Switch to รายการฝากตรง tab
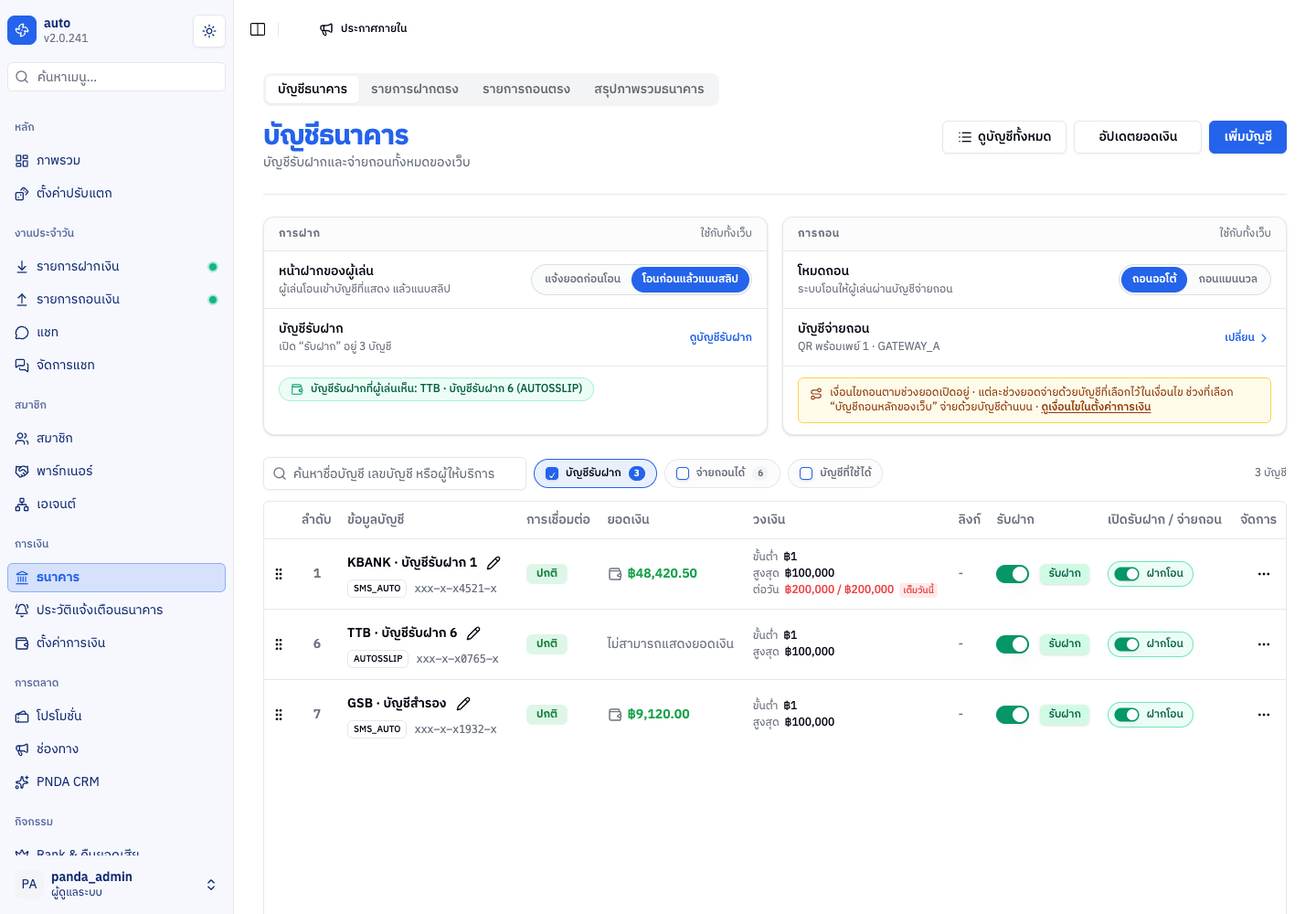 415,90
